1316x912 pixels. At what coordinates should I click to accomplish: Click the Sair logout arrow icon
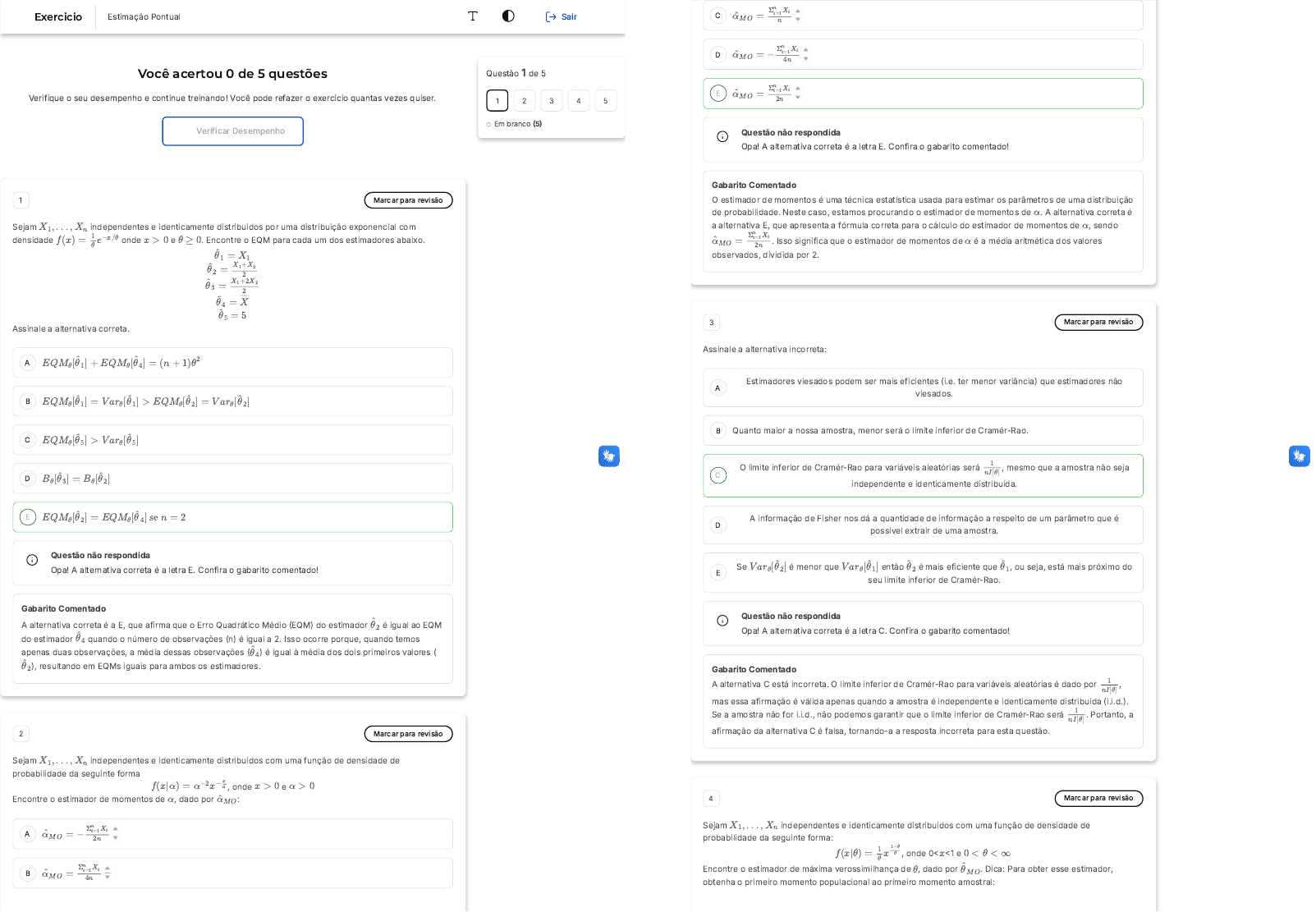[551, 17]
